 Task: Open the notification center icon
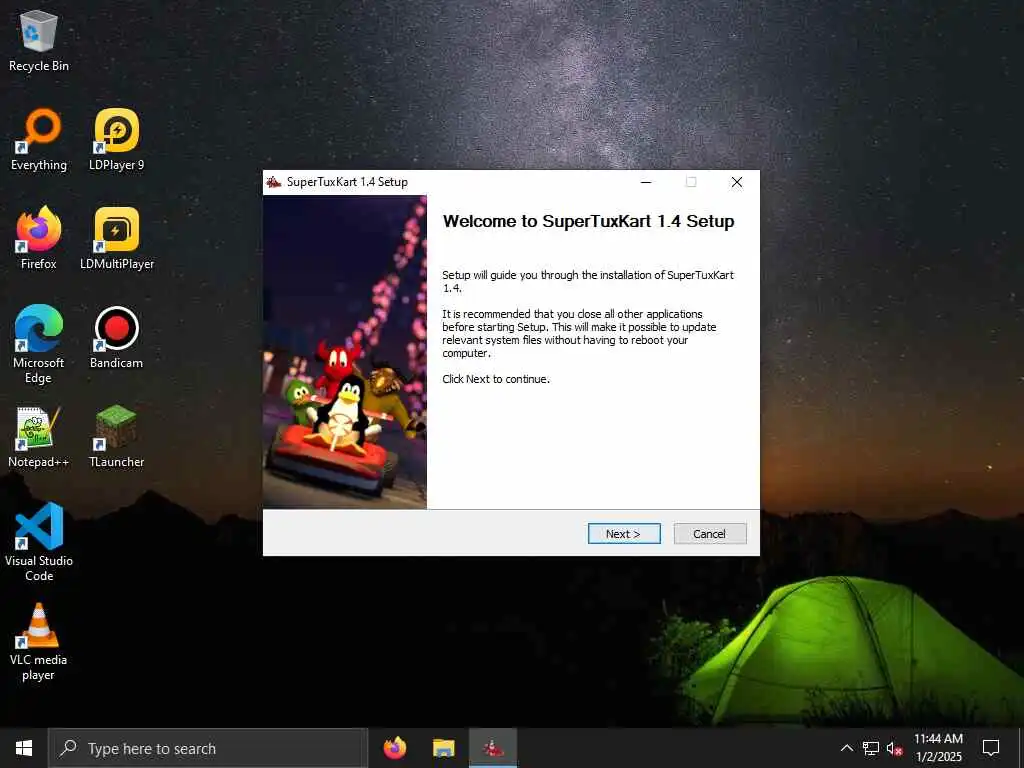tap(991, 748)
